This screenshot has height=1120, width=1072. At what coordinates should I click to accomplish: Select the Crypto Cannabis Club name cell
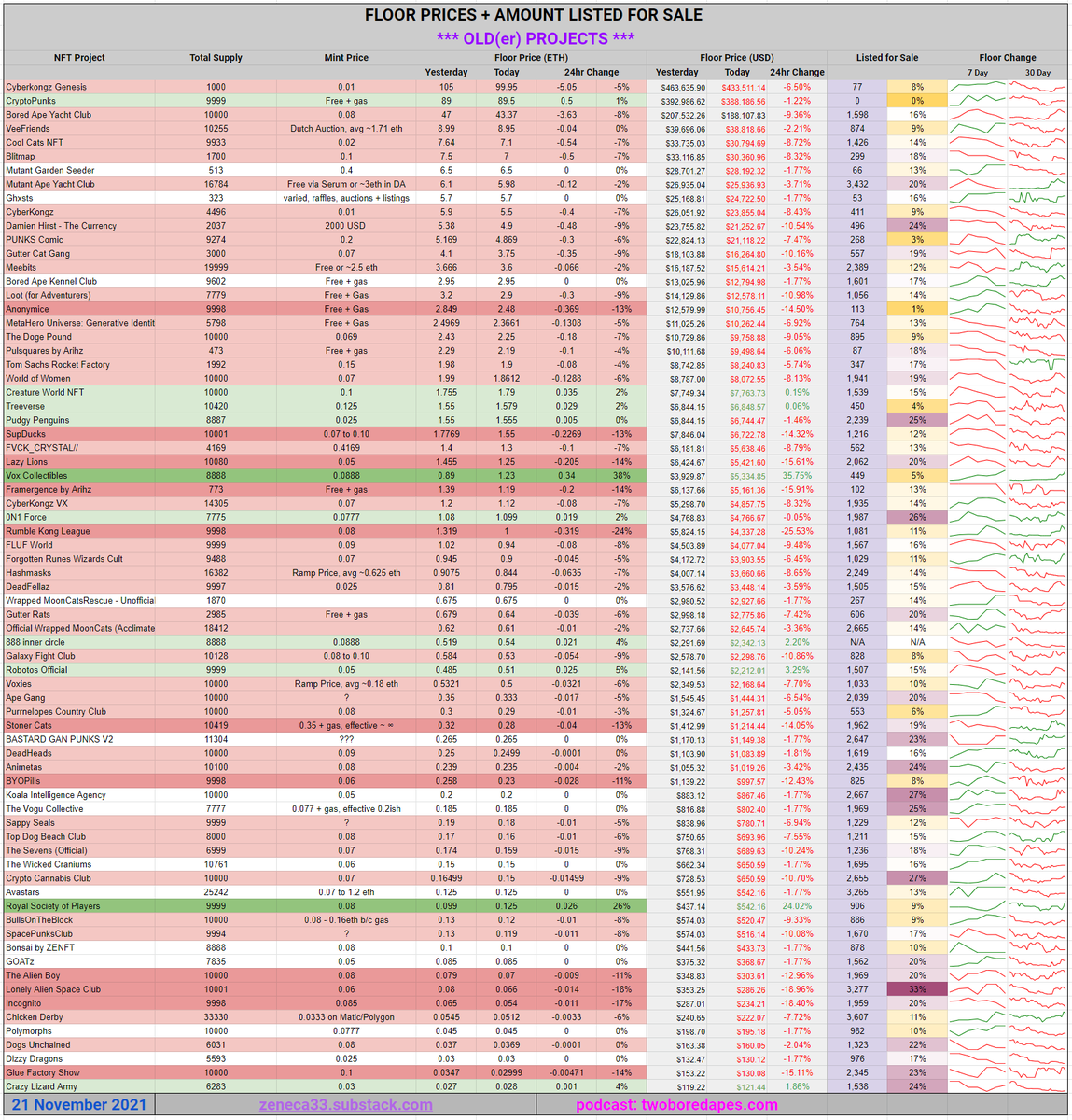click(x=49, y=878)
